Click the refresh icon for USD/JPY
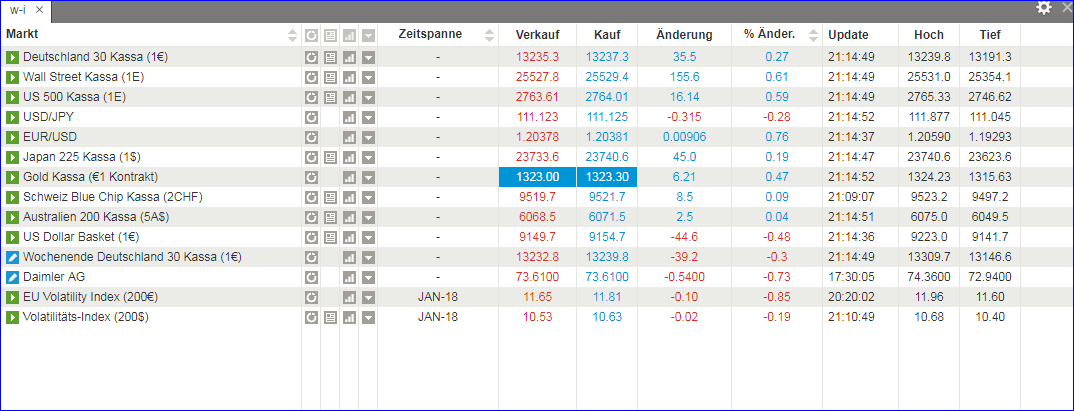This screenshot has width=1074, height=411. coord(311,117)
